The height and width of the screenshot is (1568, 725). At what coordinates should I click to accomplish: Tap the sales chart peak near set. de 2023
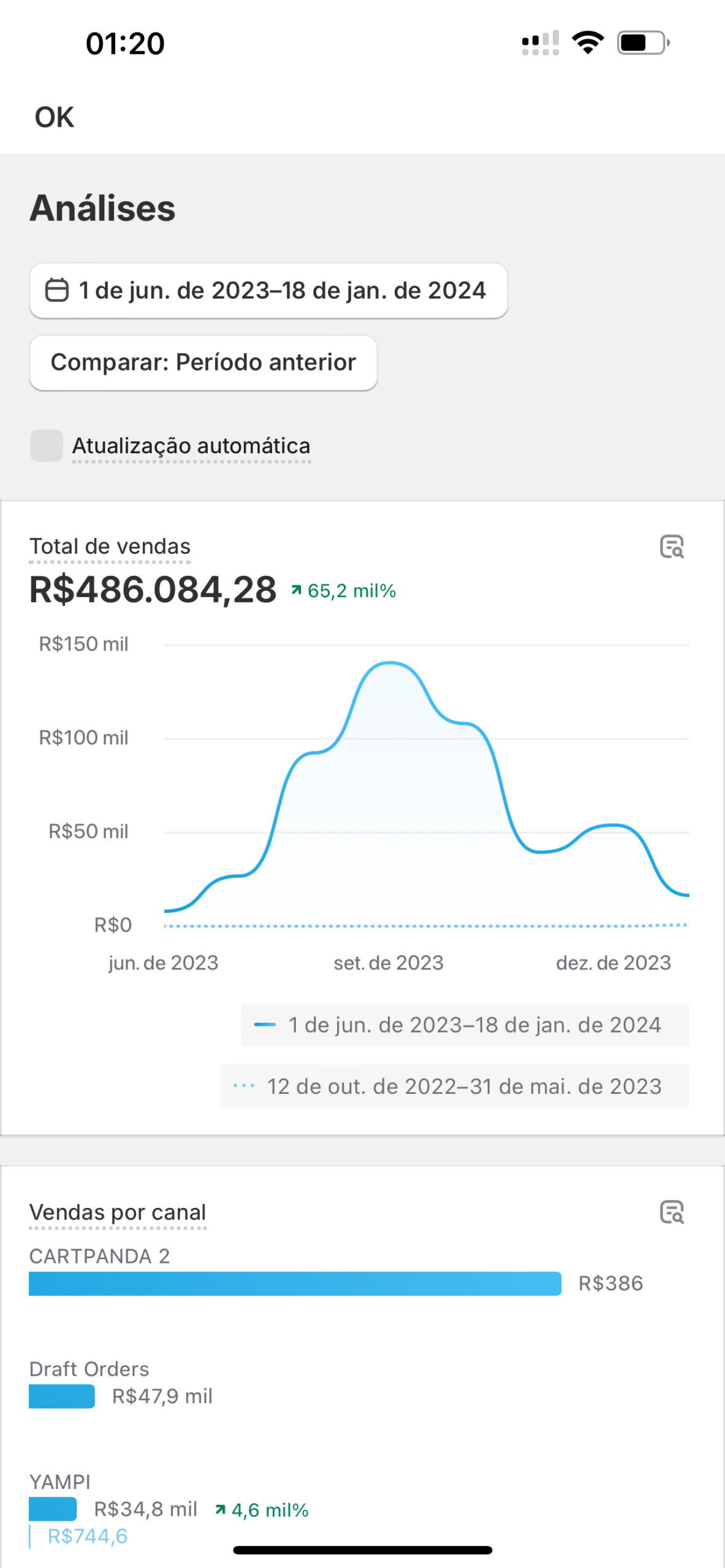point(389,663)
